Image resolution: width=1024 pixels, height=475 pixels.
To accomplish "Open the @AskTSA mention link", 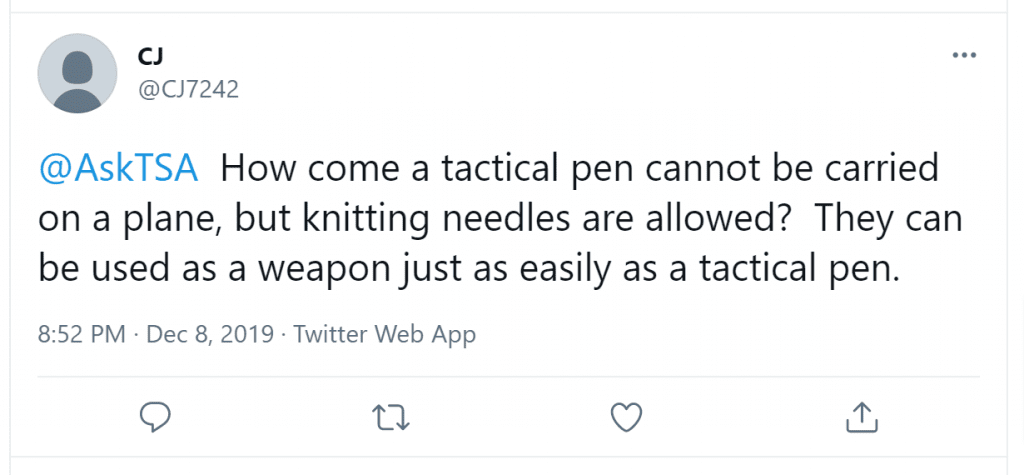I will 118,170.
